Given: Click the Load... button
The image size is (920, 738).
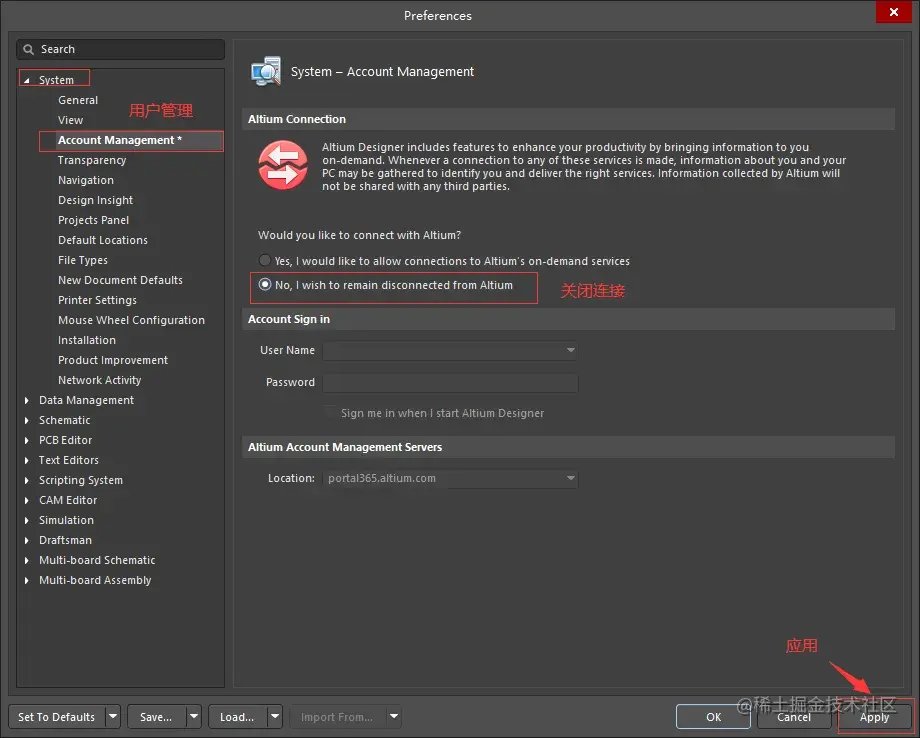Looking at the screenshot, I should click(x=238, y=716).
